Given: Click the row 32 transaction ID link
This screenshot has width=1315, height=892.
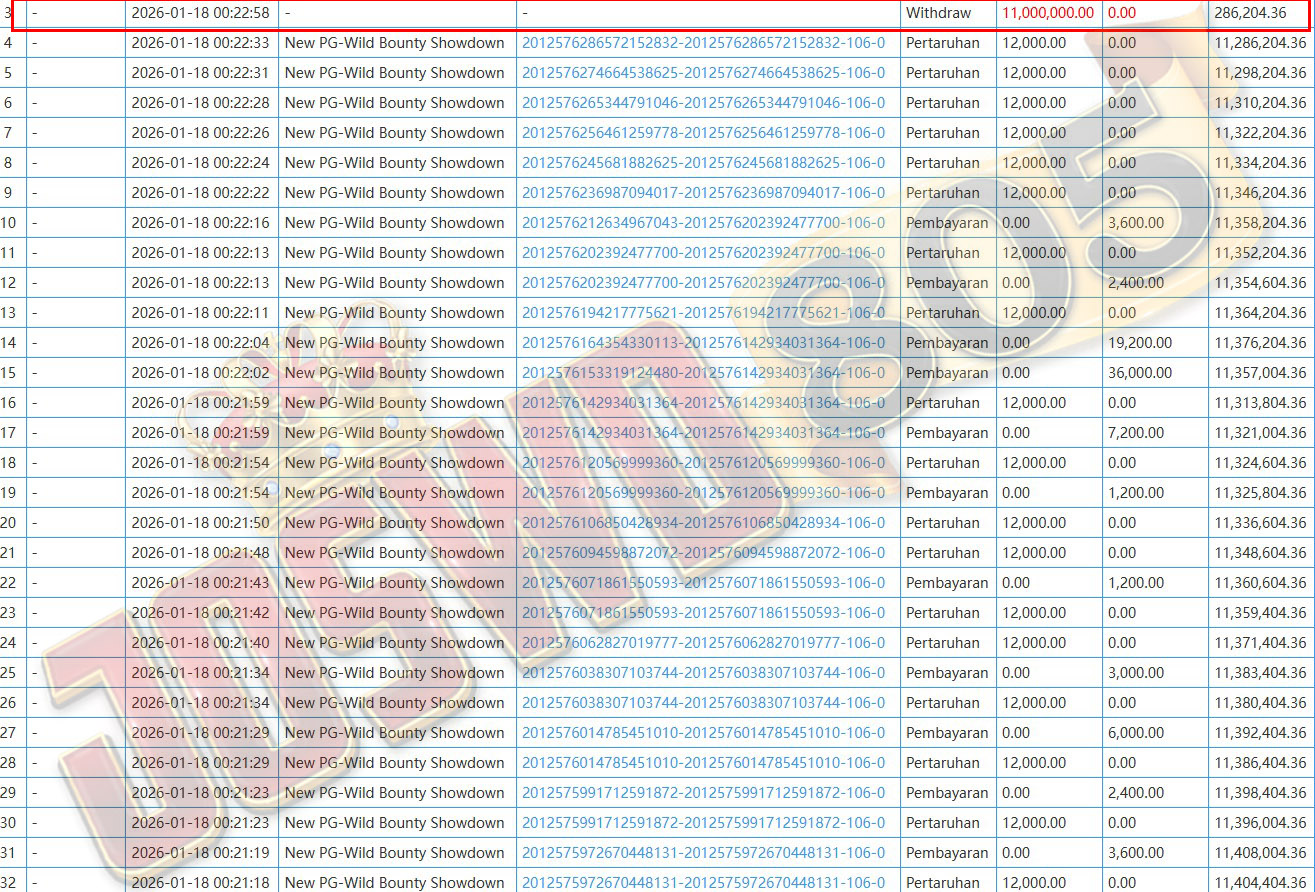Looking at the screenshot, I should (x=703, y=882).
